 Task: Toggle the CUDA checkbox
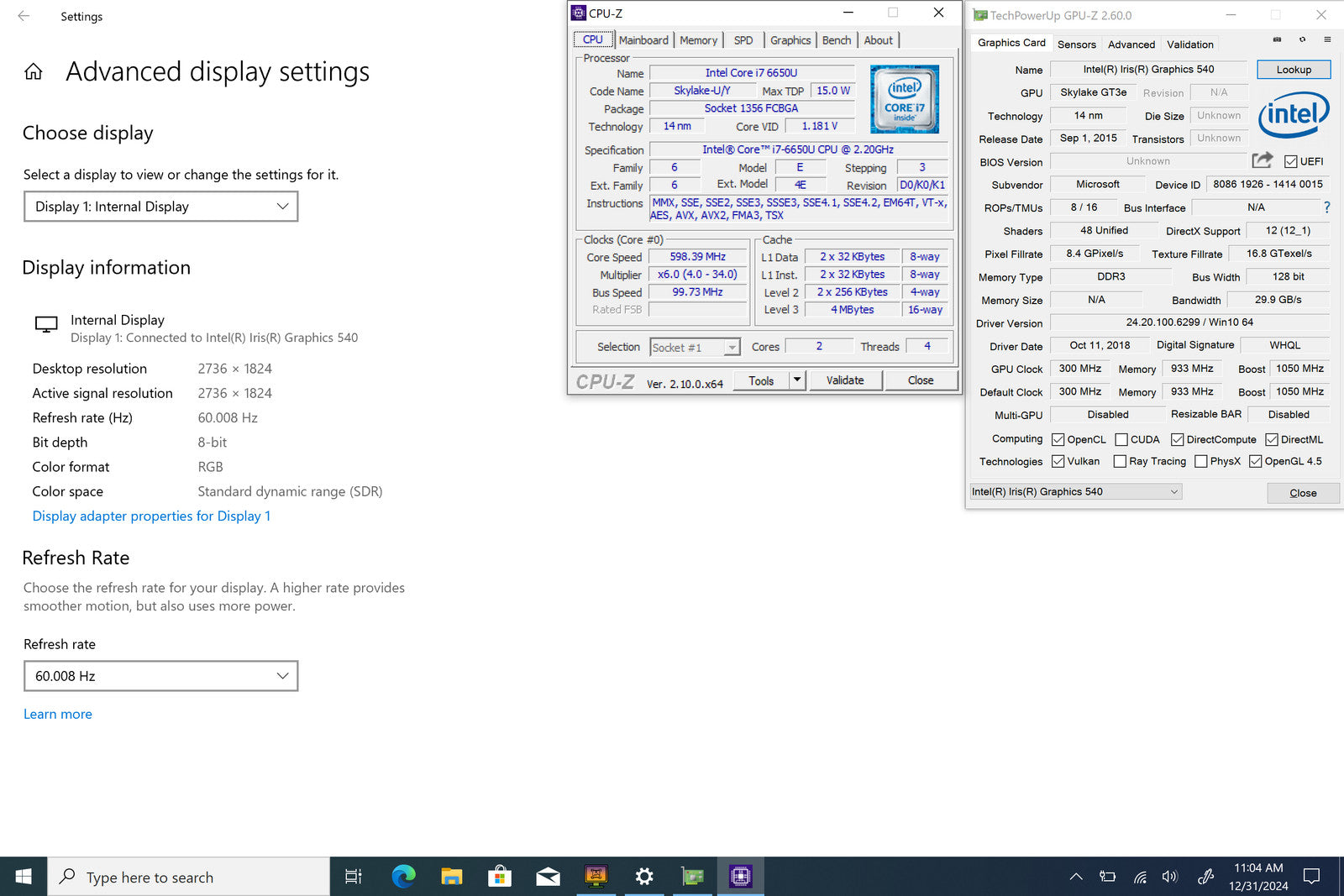(1121, 439)
